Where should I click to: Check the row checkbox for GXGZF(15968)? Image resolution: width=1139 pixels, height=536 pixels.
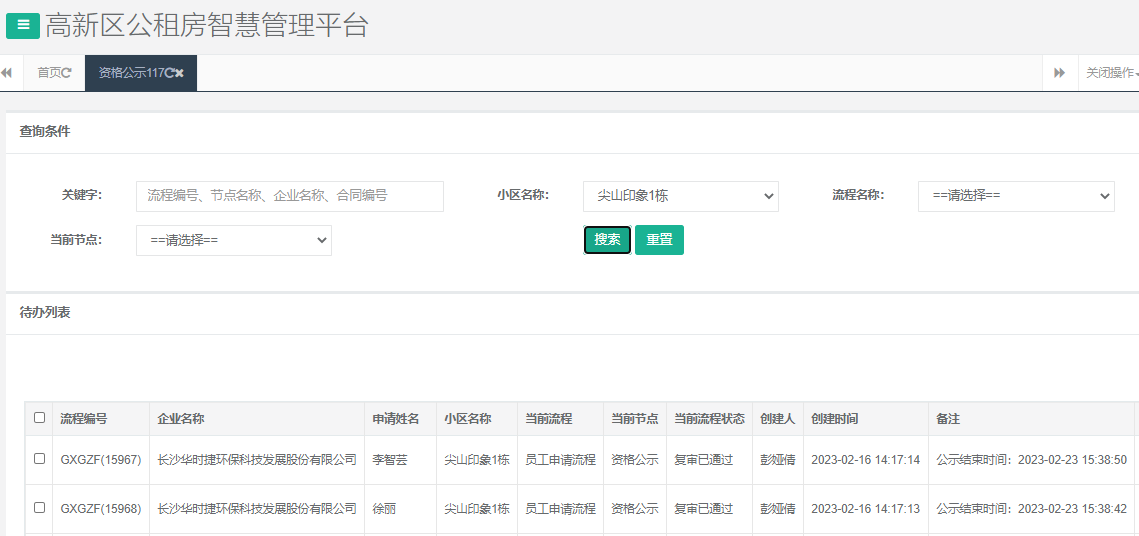coord(39,507)
